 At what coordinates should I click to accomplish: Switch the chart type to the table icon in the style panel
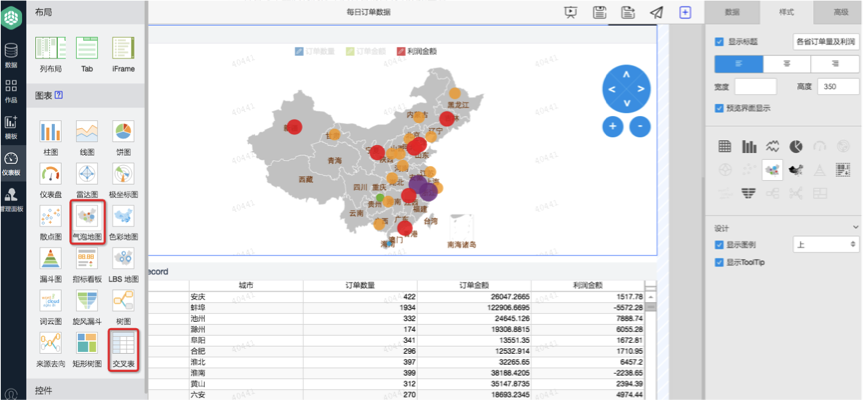pyautogui.click(x=725, y=146)
